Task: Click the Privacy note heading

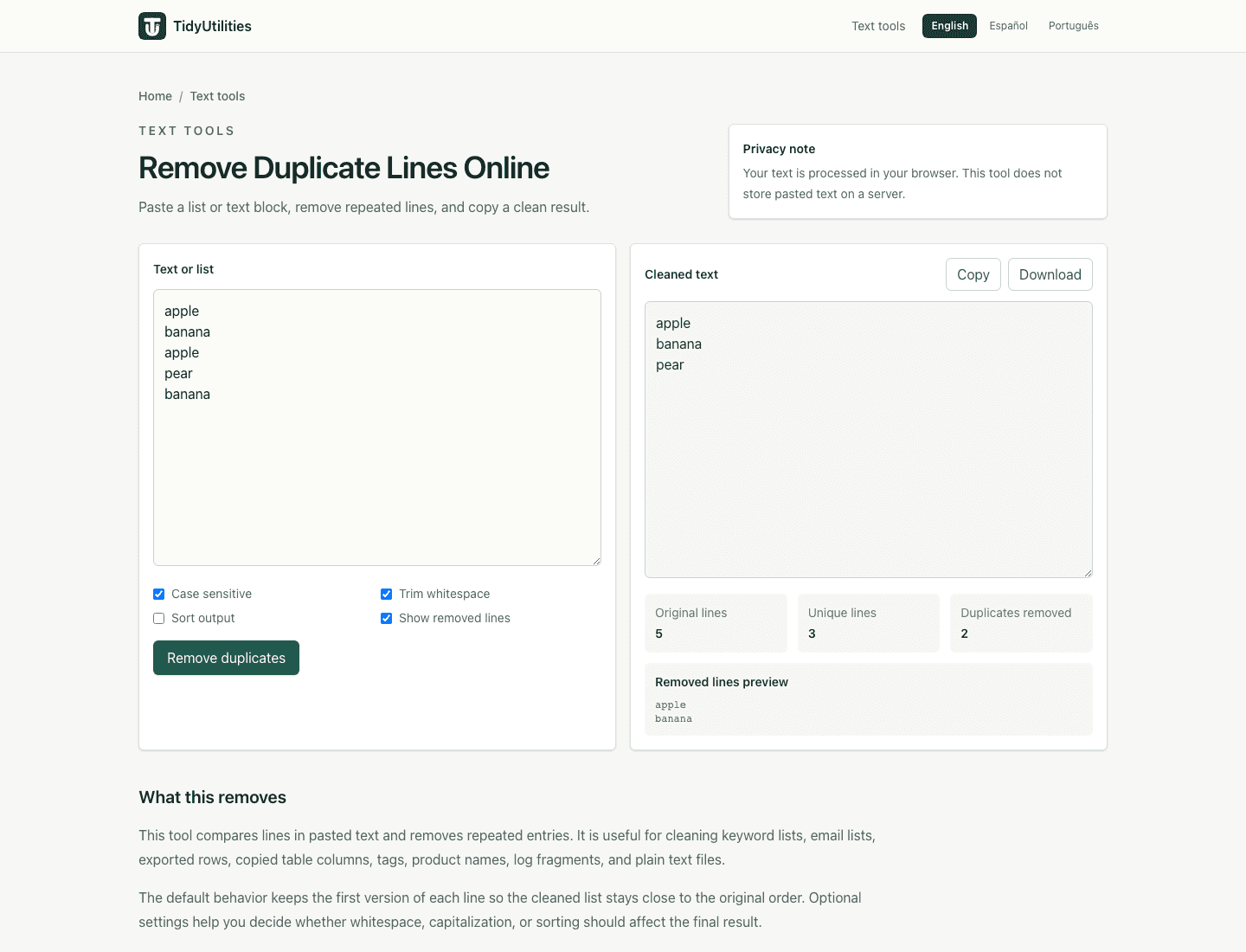Action: click(x=779, y=149)
